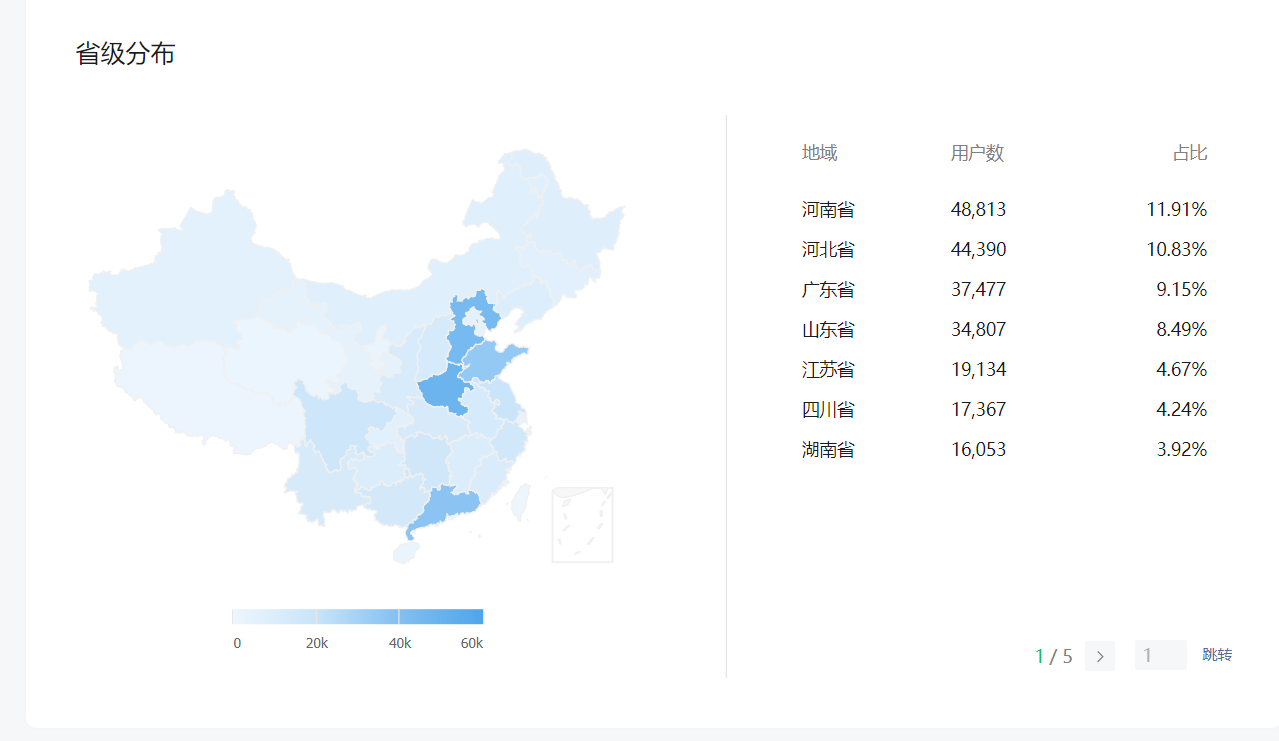Click the next page arrow in pagination
The height and width of the screenshot is (741, 1279).
[x=1099, y=656]
